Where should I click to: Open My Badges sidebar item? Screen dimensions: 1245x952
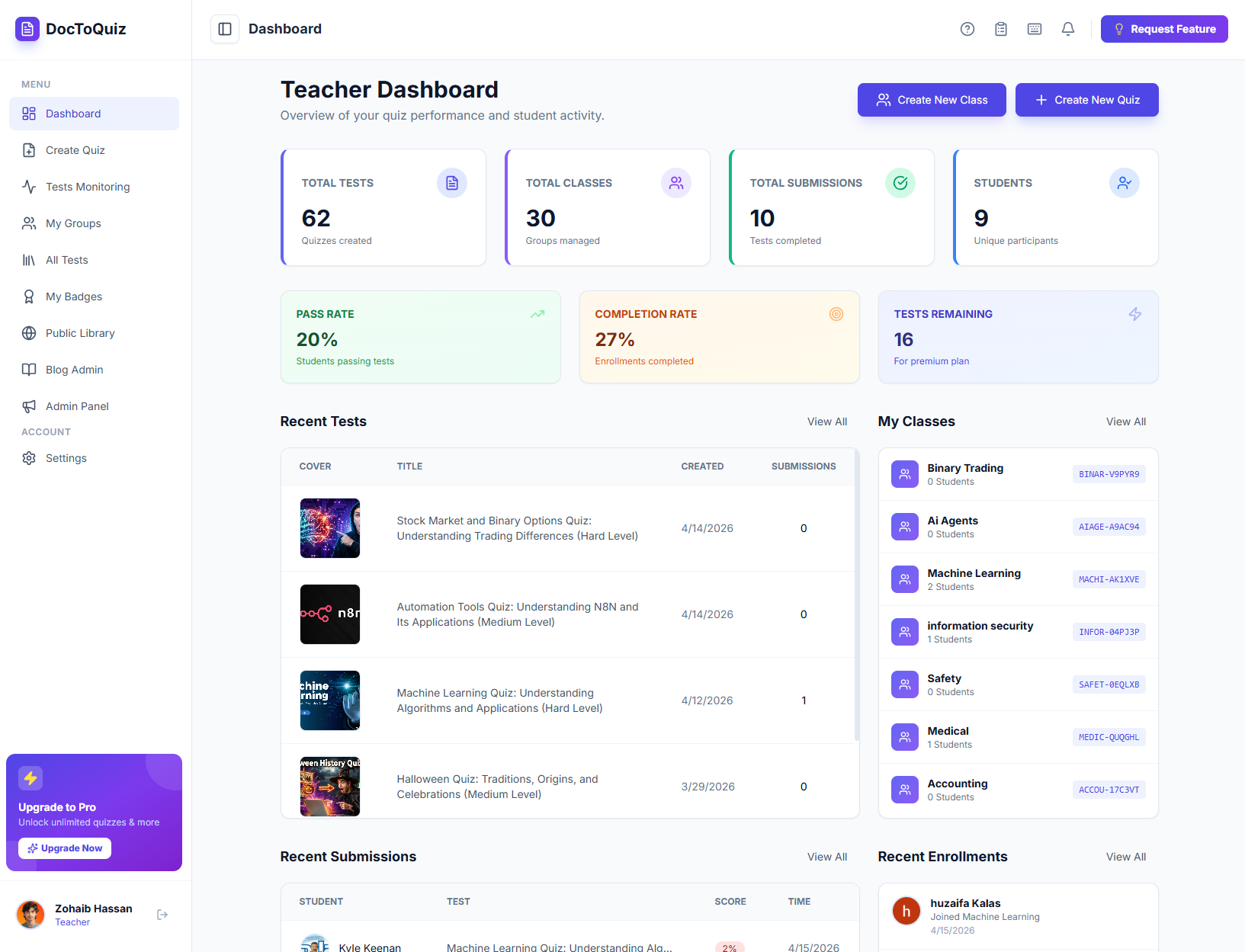(x=95, y=296)
